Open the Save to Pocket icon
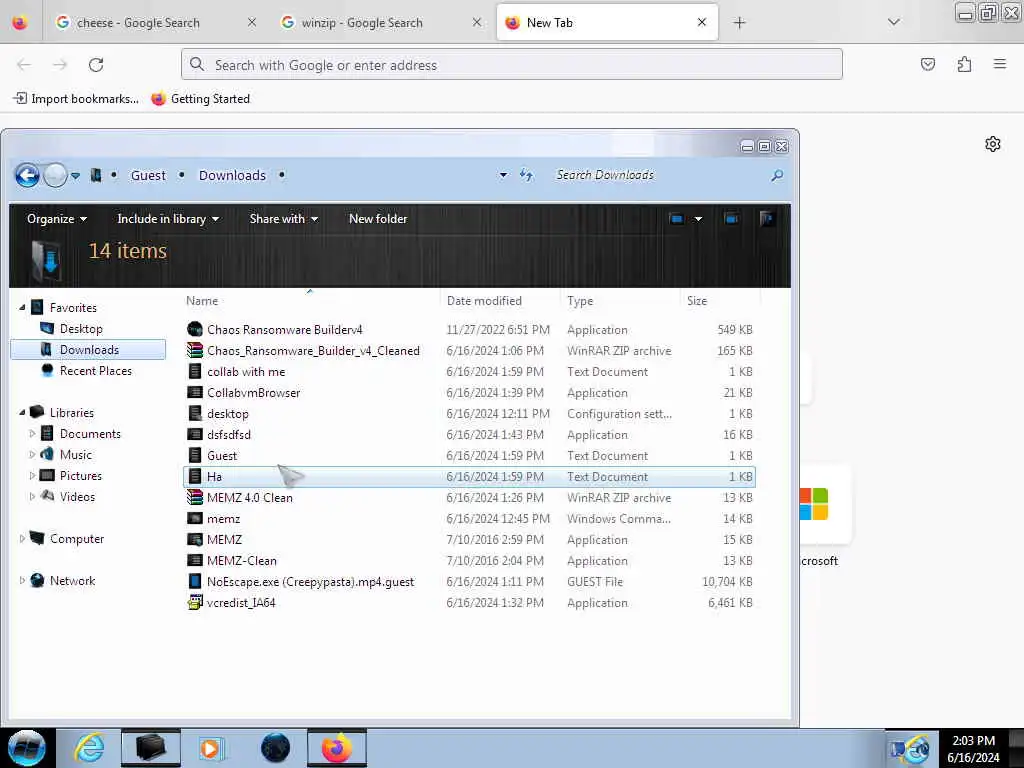 928,64
